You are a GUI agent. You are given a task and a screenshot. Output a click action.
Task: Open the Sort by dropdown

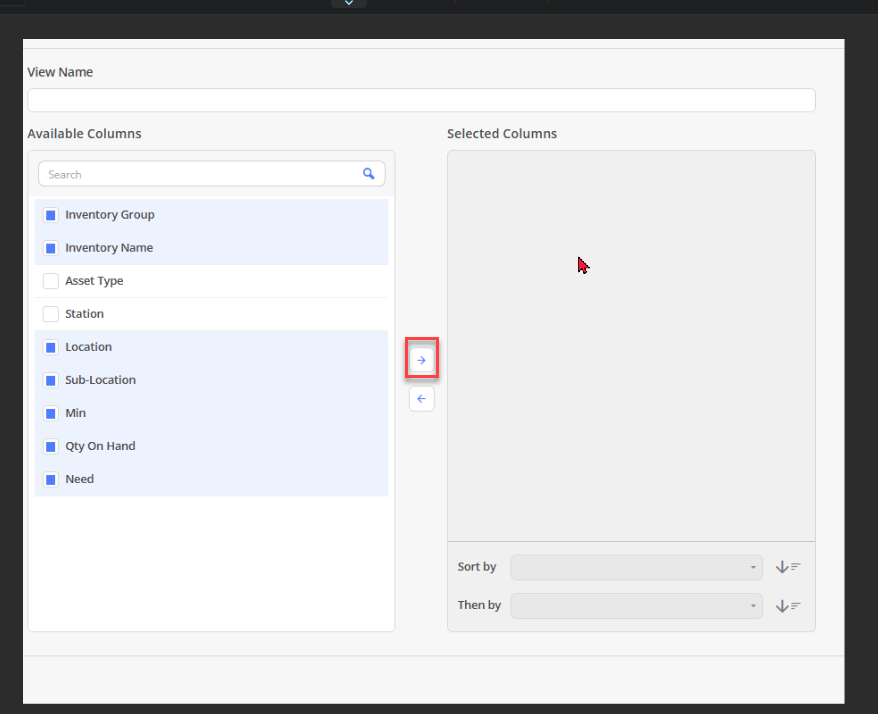point(637,567)
